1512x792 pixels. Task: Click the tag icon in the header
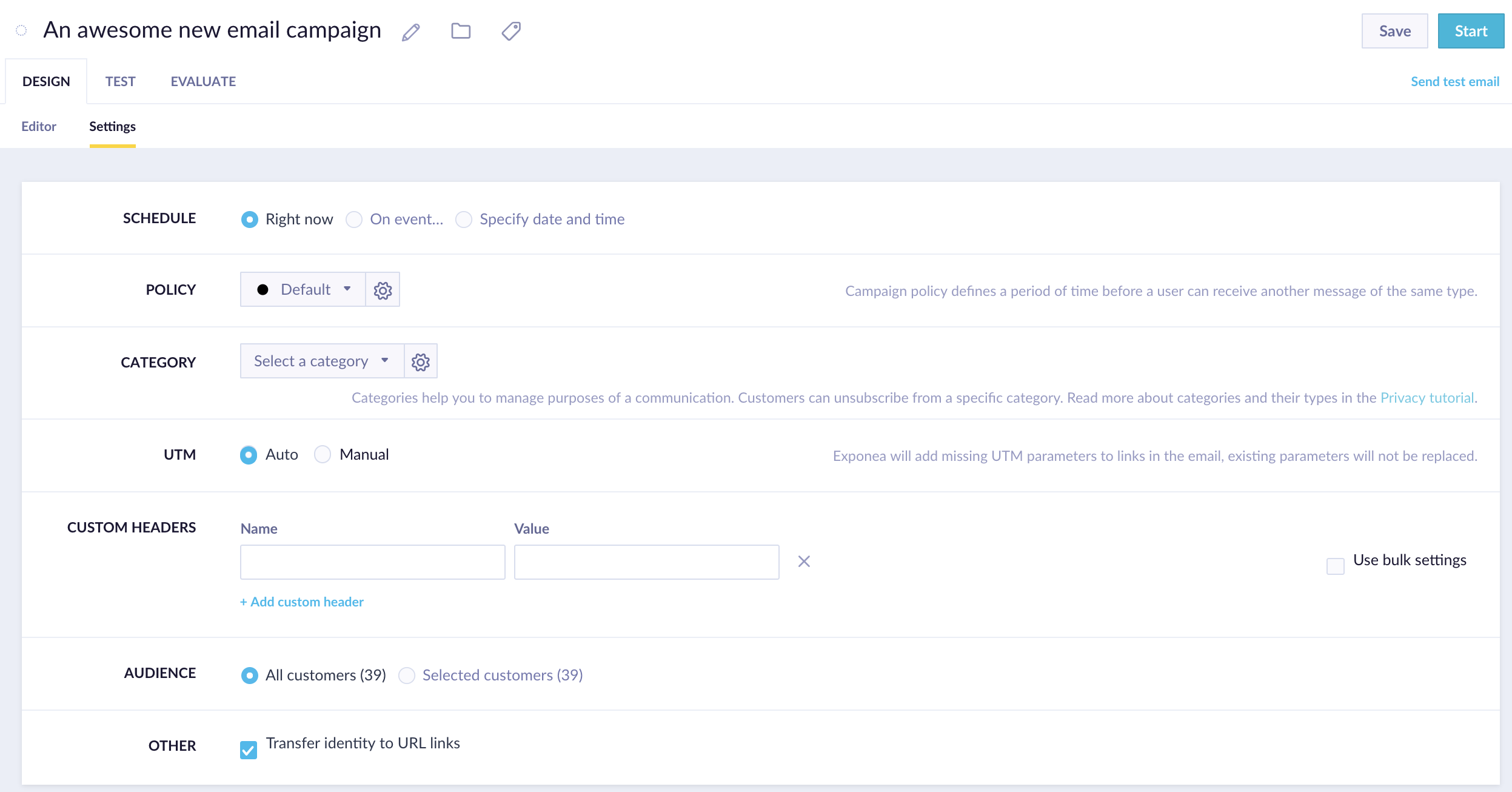tap(511, 31)
